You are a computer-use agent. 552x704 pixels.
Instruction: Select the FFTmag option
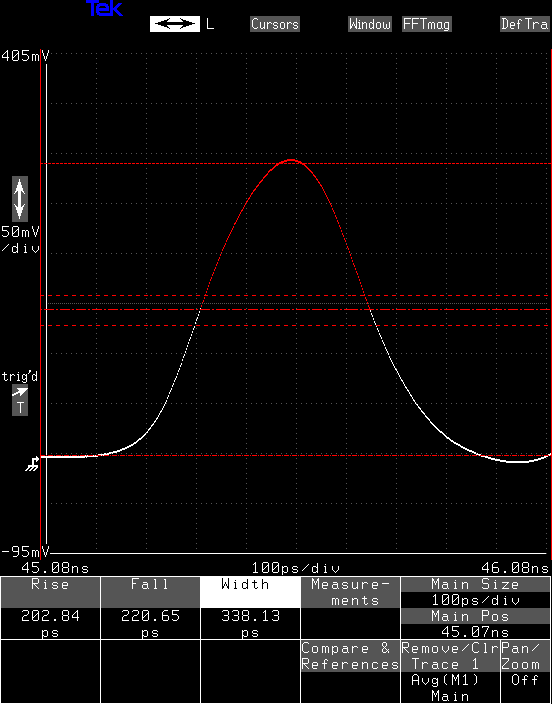point(426,24)
